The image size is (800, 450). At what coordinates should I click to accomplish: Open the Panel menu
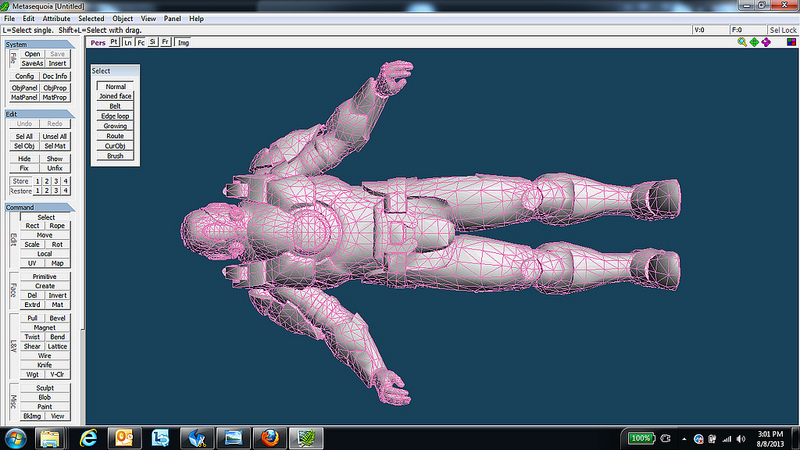pos(172,18)
